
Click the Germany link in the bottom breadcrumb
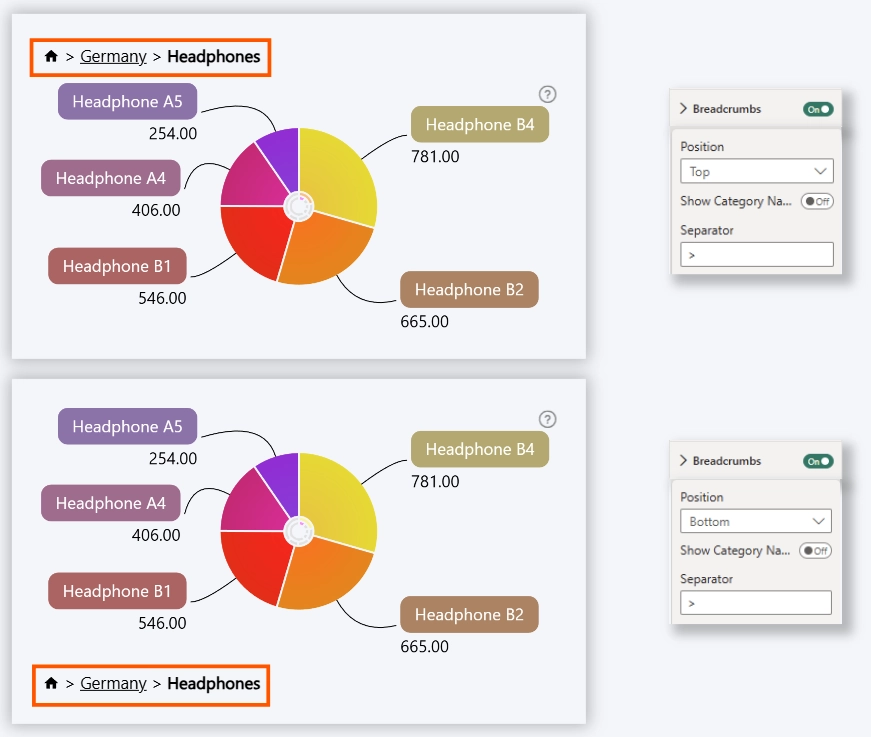[x=113, y=684]
